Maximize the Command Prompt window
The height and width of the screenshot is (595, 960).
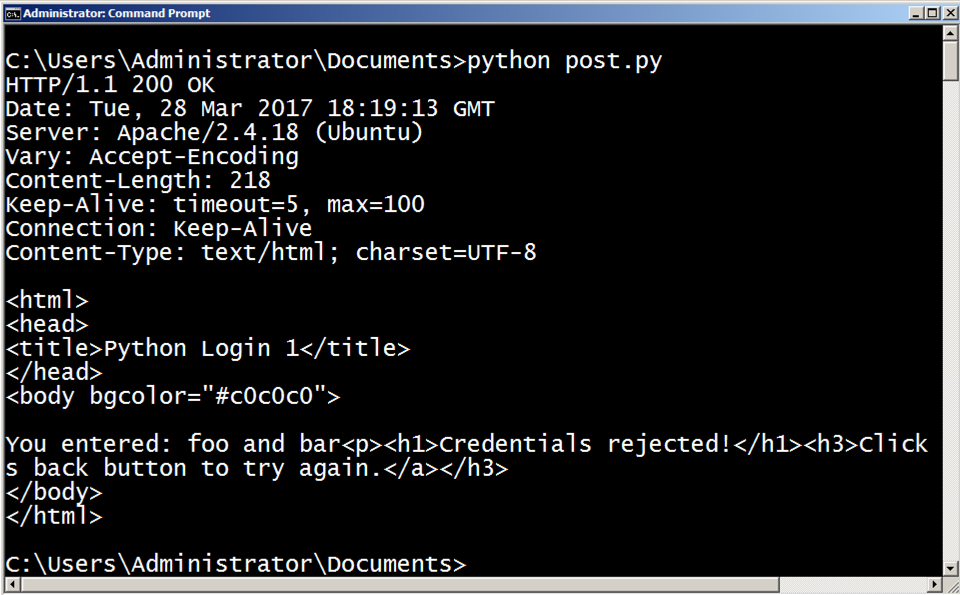click(933, 13)
